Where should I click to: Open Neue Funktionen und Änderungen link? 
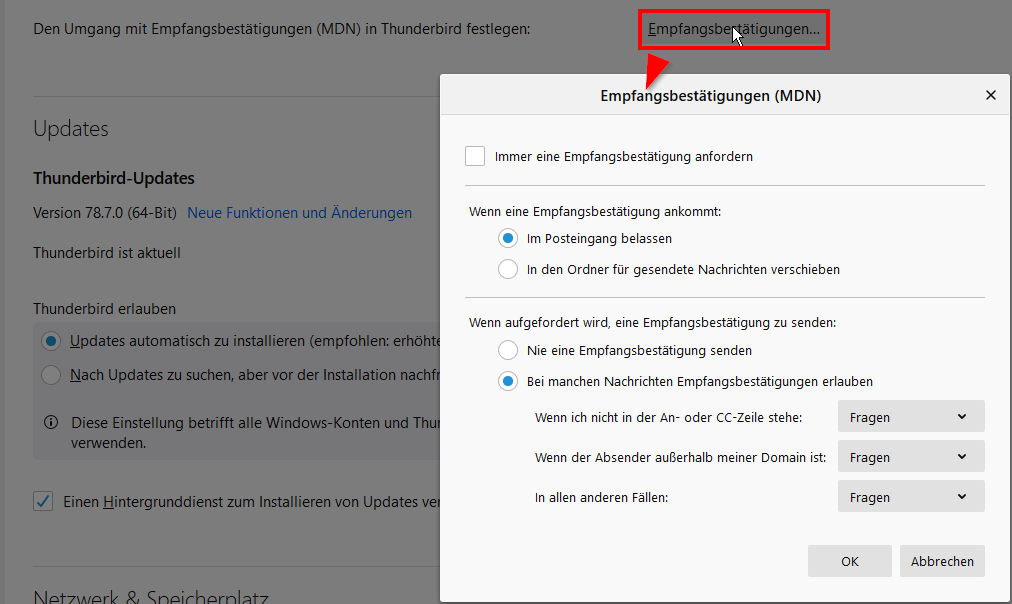click(299, 213)
